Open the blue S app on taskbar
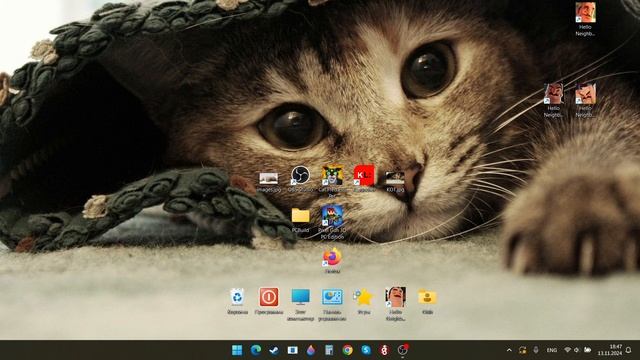Viewport: 640px width, 360px height. pyautogui.click(x=366, y=350)
